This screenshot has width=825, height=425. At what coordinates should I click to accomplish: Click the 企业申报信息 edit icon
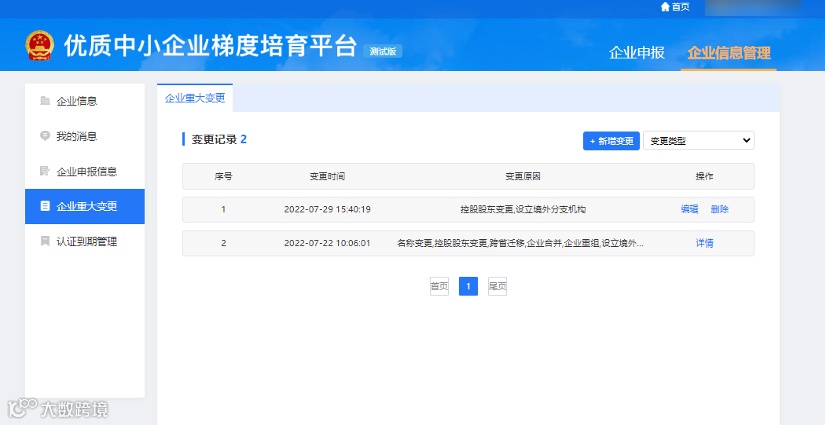point(45,171)
